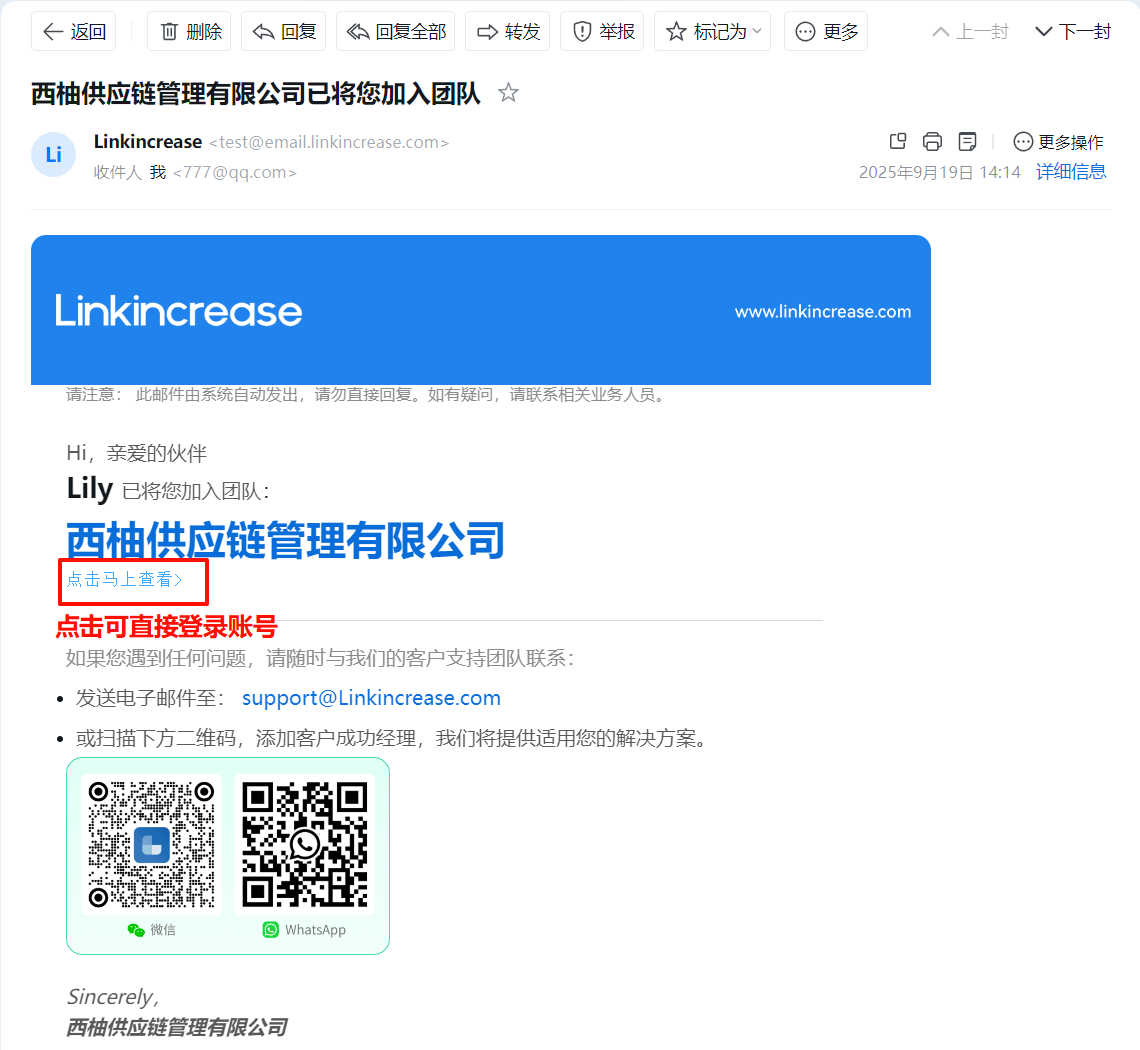Report this email using 举报
The height and width of the screenshot is (1050, 1140).
[x=603, y=32]
